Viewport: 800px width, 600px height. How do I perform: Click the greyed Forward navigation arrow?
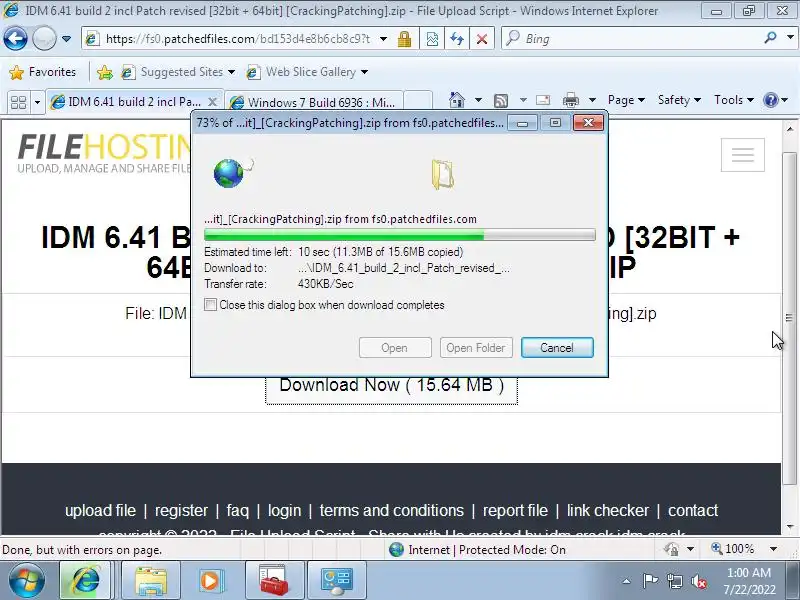44,39
